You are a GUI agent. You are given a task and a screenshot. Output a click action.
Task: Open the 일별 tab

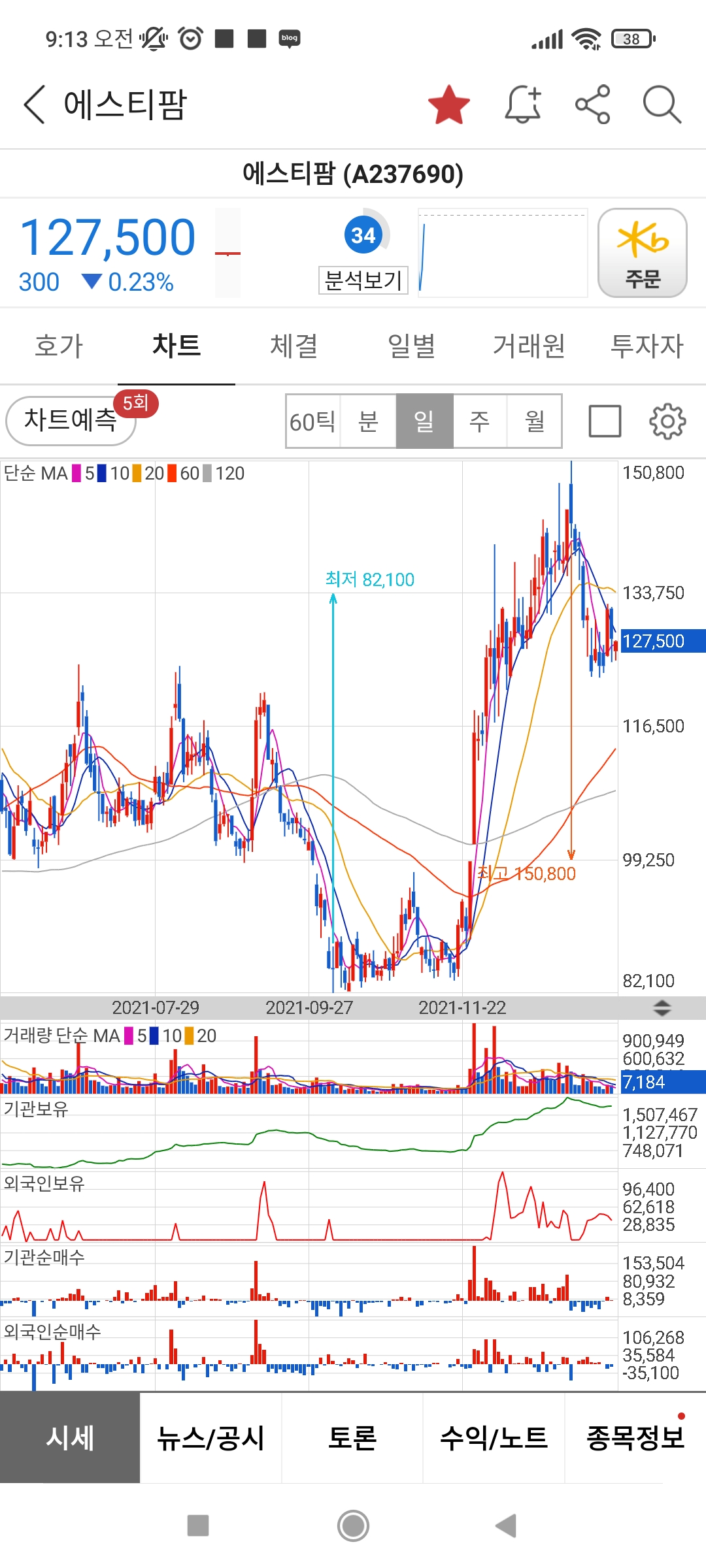(412, 346)
